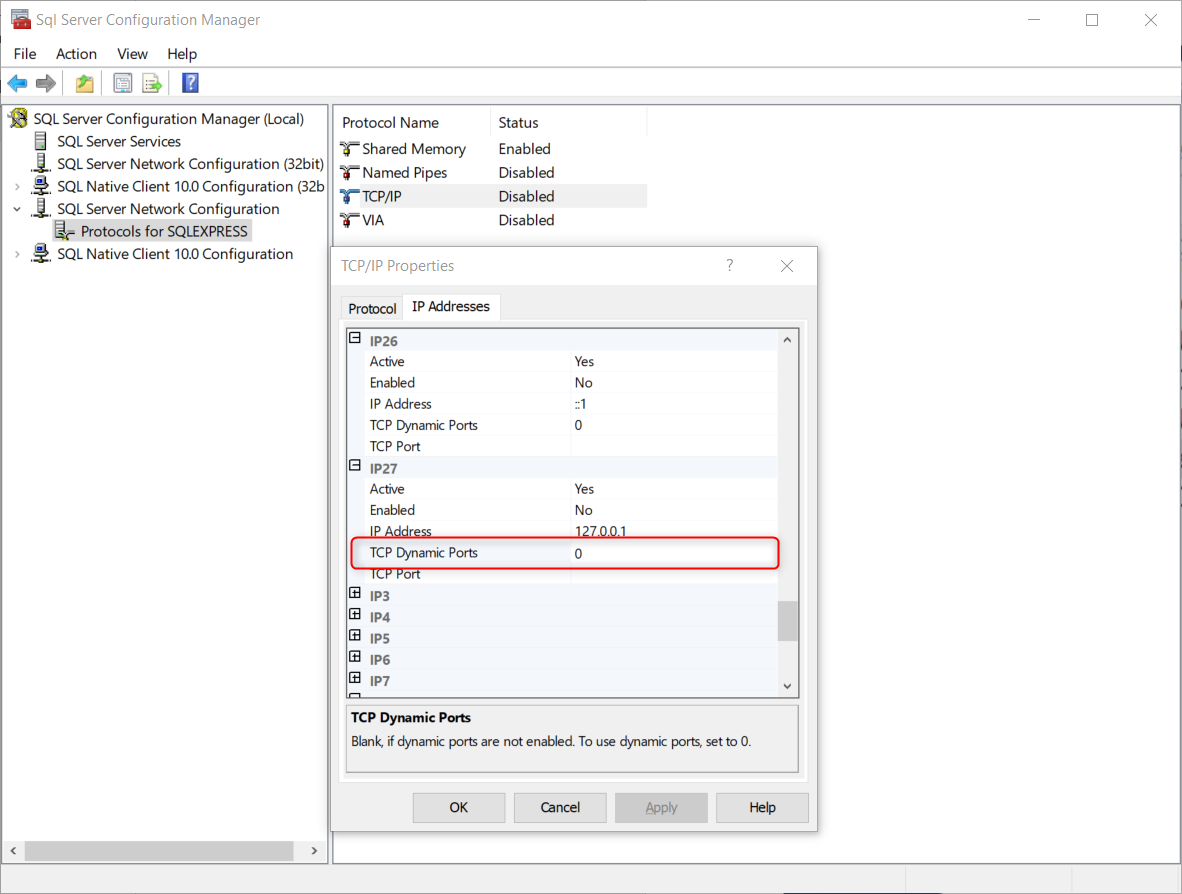Viewport: 1182px width, 894px height.
Task: Click the down arrow of IP list scrollbar
Action: pos(787,686)
